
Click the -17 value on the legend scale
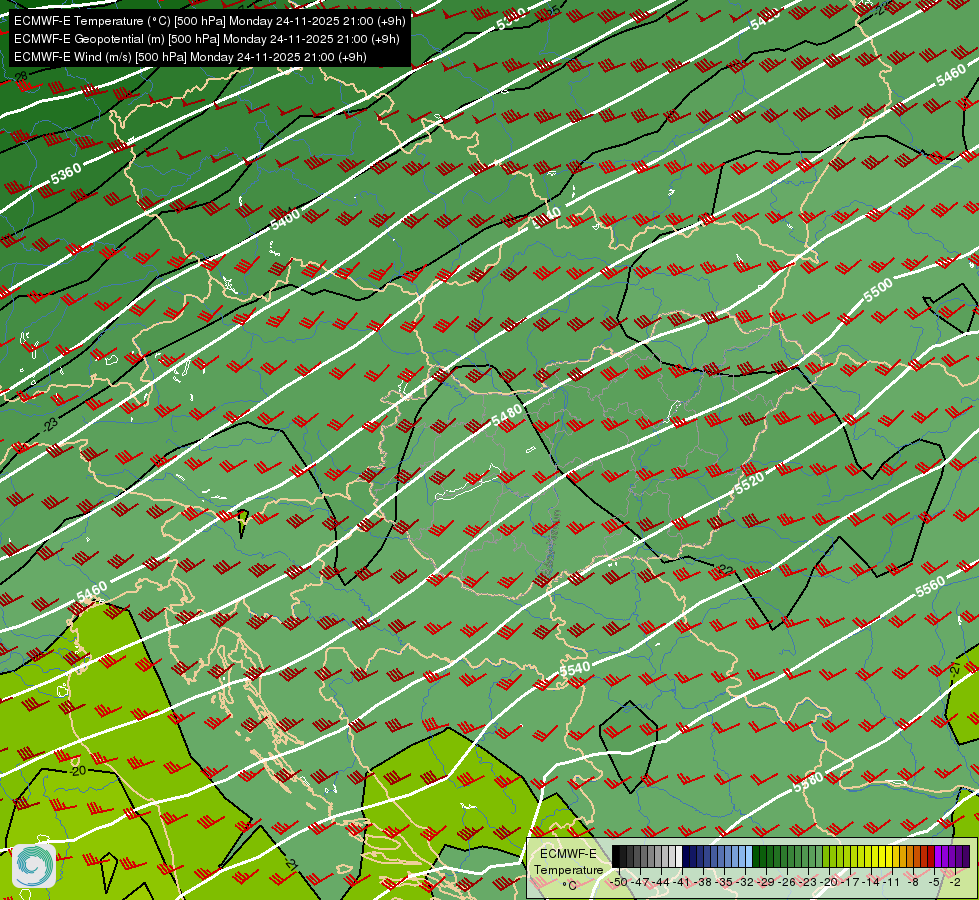click(850, 883)
